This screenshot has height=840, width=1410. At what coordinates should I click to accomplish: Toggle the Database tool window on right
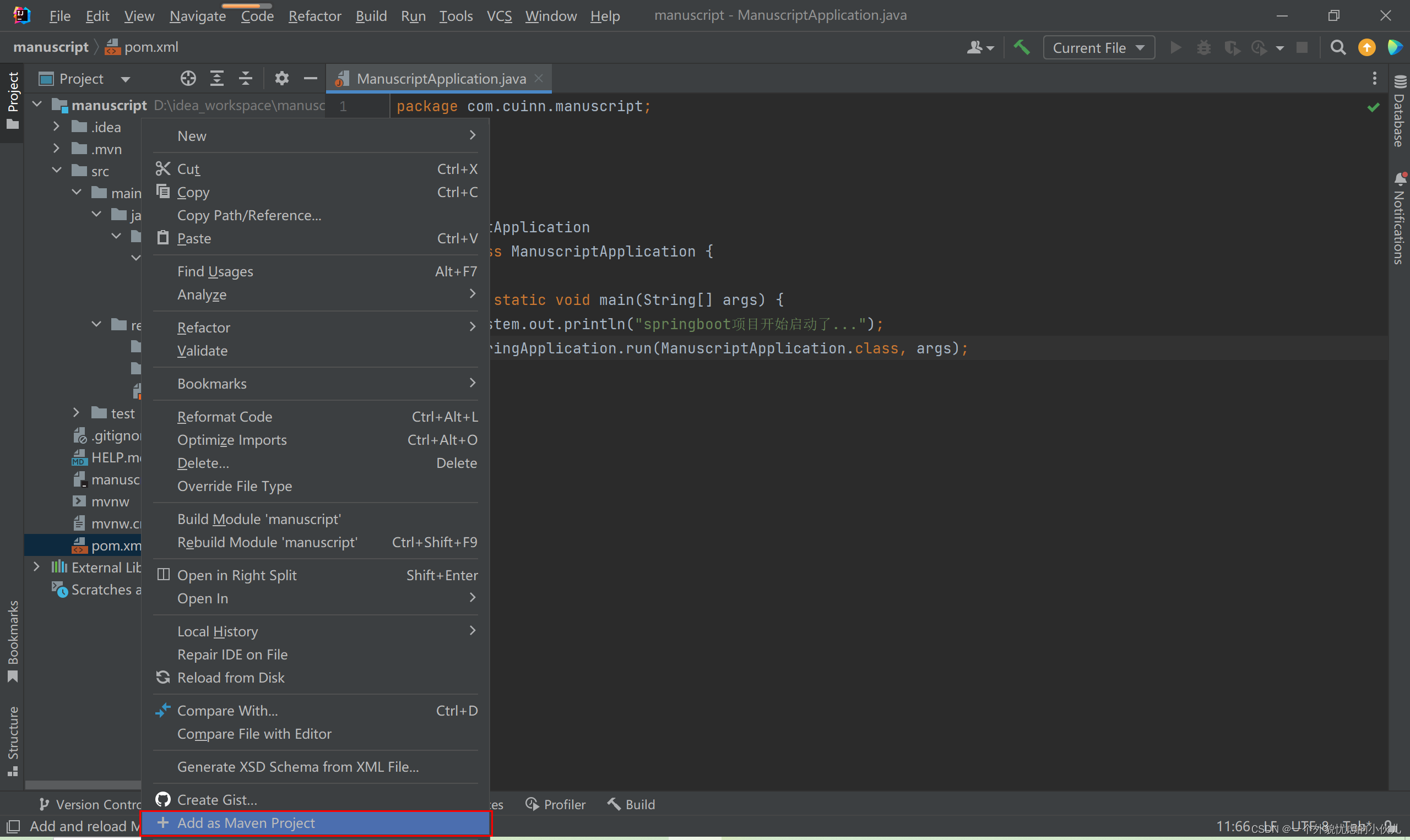pos(1399,112)
